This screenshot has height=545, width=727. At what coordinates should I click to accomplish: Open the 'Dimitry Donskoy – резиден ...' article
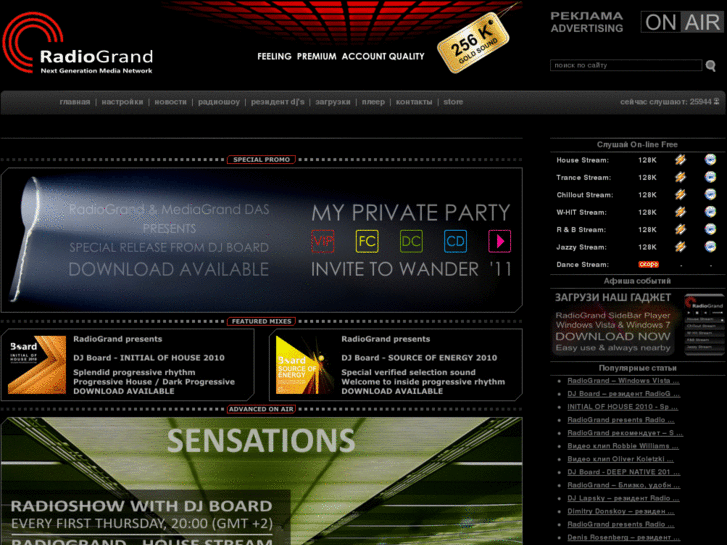[621, 511]
